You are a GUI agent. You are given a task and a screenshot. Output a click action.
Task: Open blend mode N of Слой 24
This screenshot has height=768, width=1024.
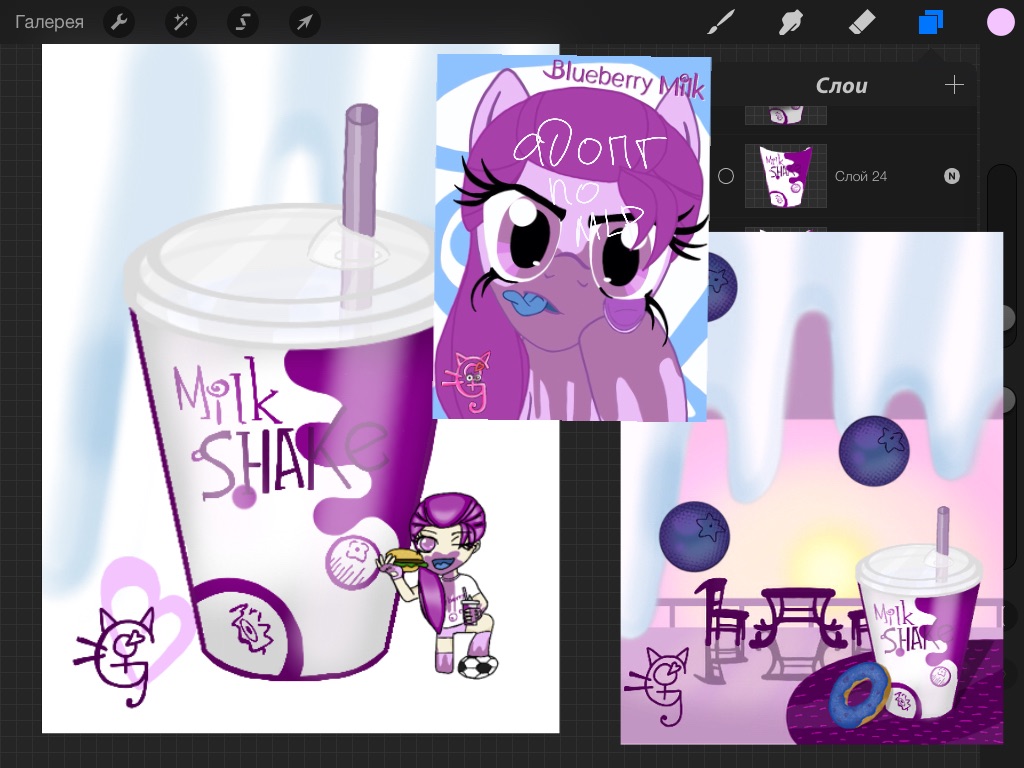[952, 176]
